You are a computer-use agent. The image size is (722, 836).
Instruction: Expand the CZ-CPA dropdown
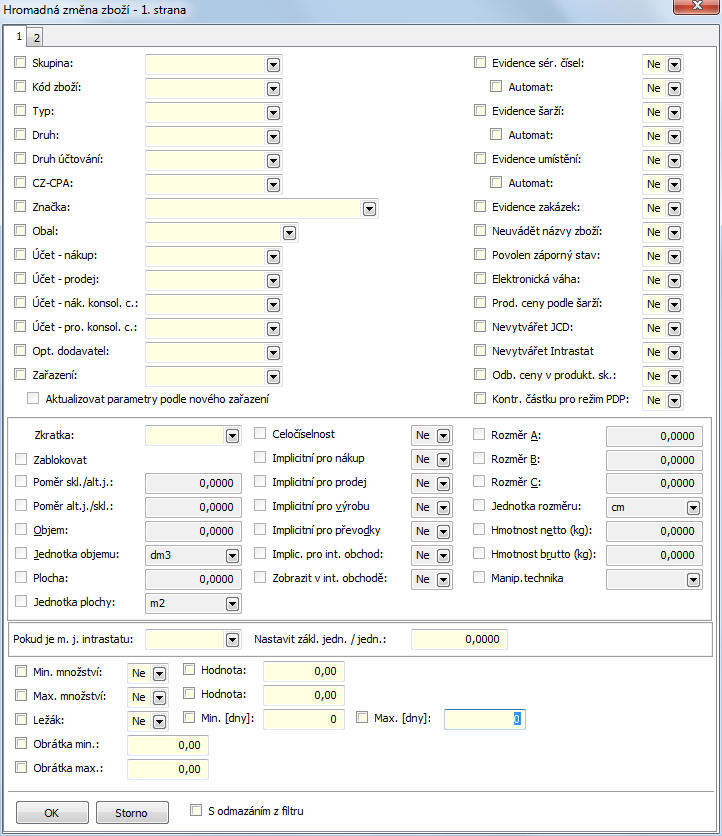(x=274, y=184)
